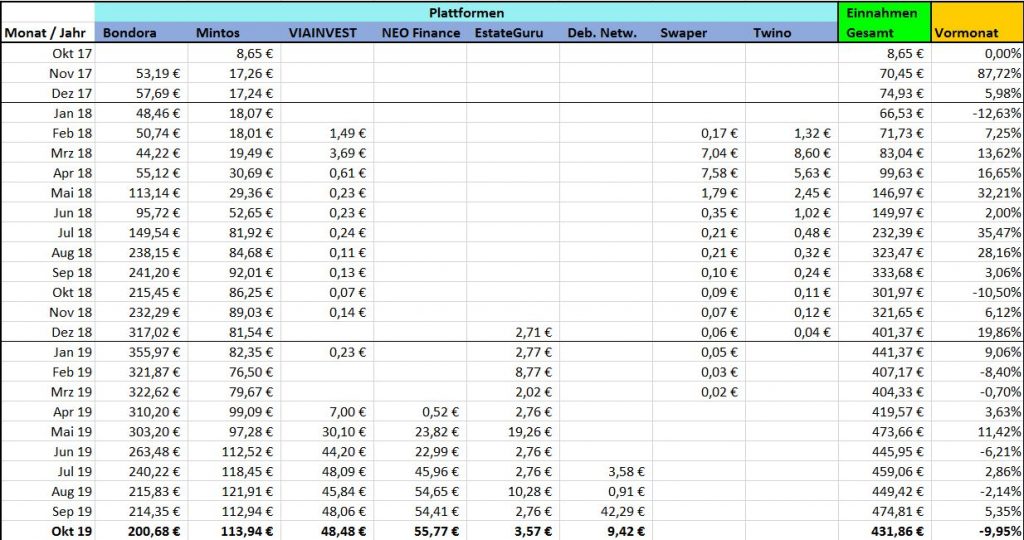Select the -9,95% Vormonat cell
1024x540 pixels.
(x=978, y=532)
